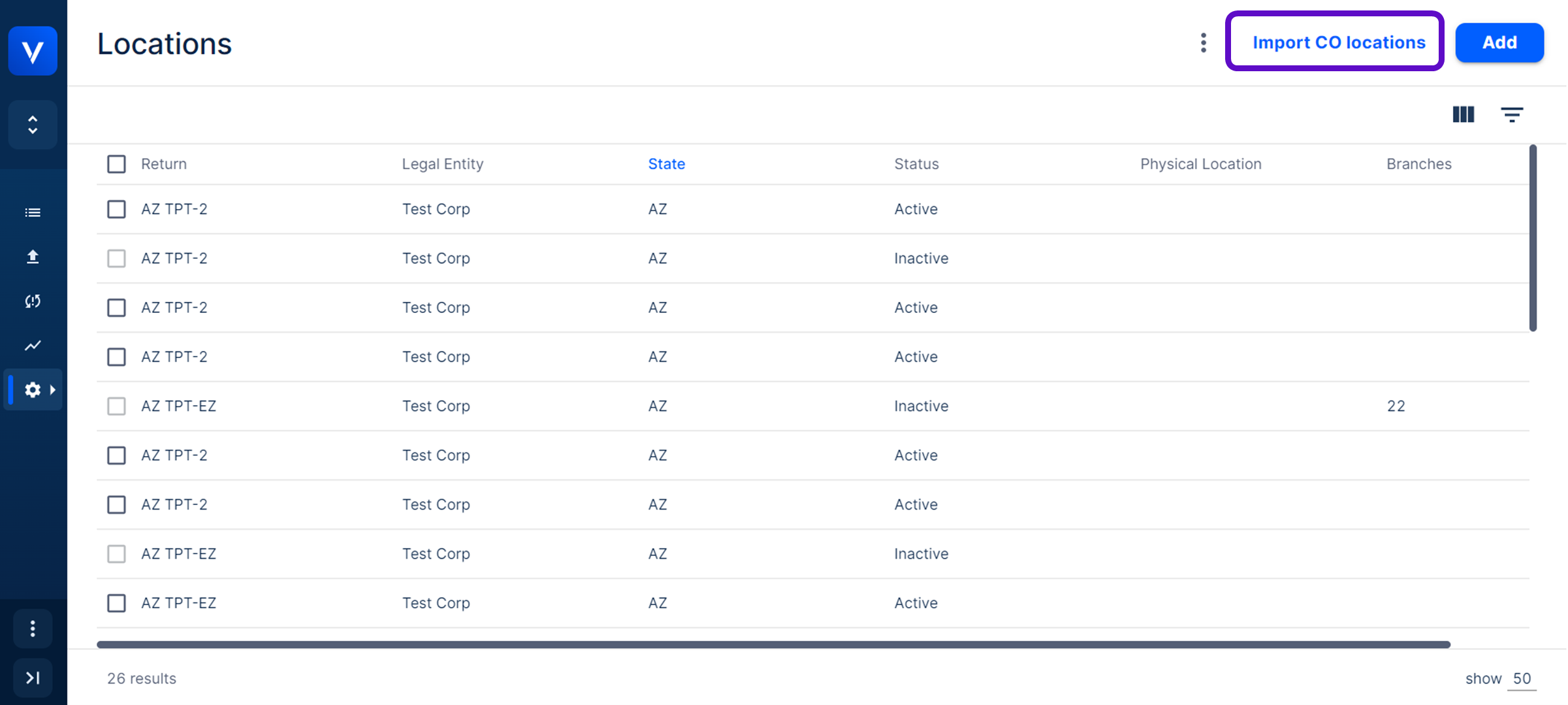Screen dimensions: 1568x705
Task: Click the horizontal table scrollbar
Action: pos(773,644)
